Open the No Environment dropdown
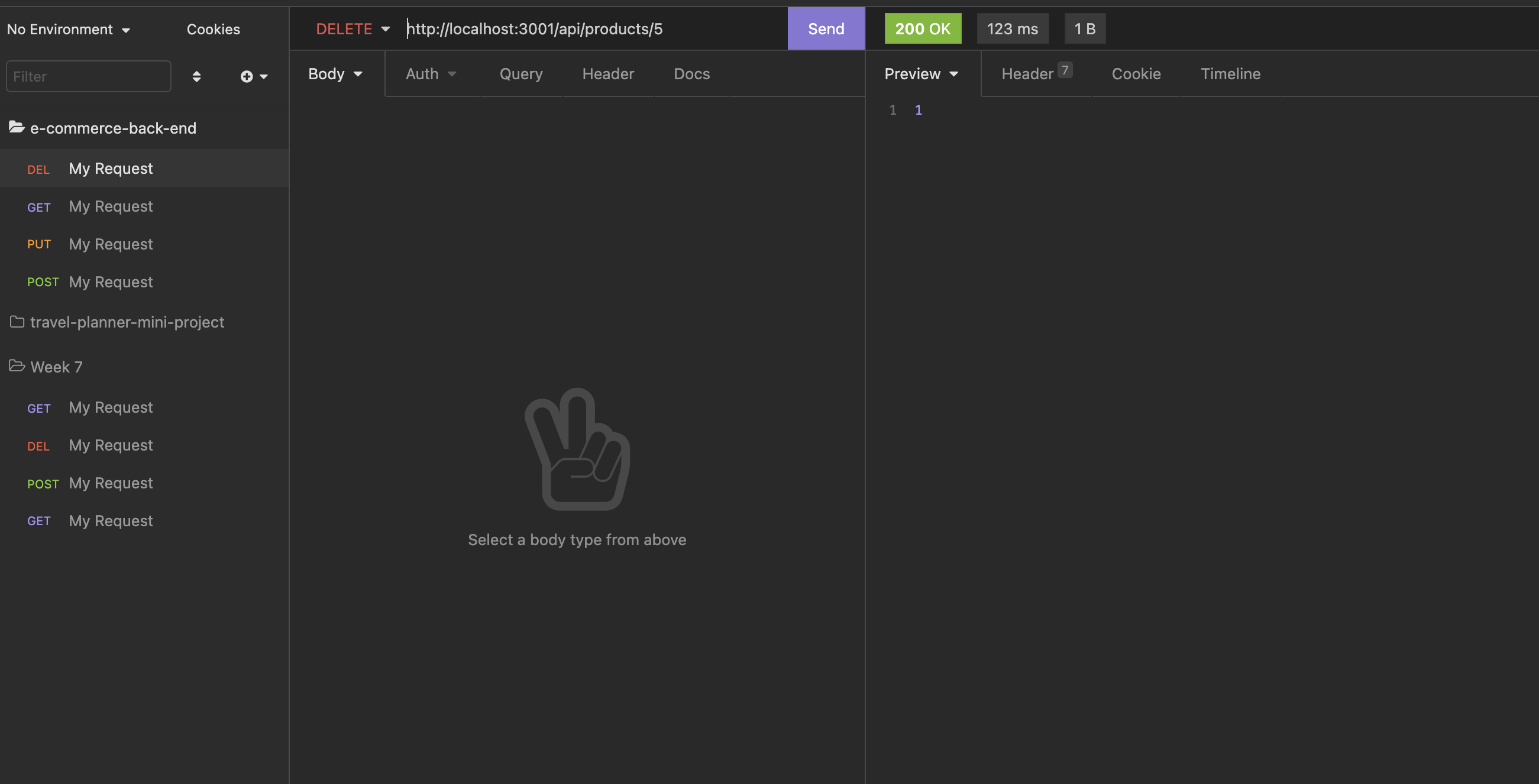Viewport: 1539px width, 784px height. (68, 29)
